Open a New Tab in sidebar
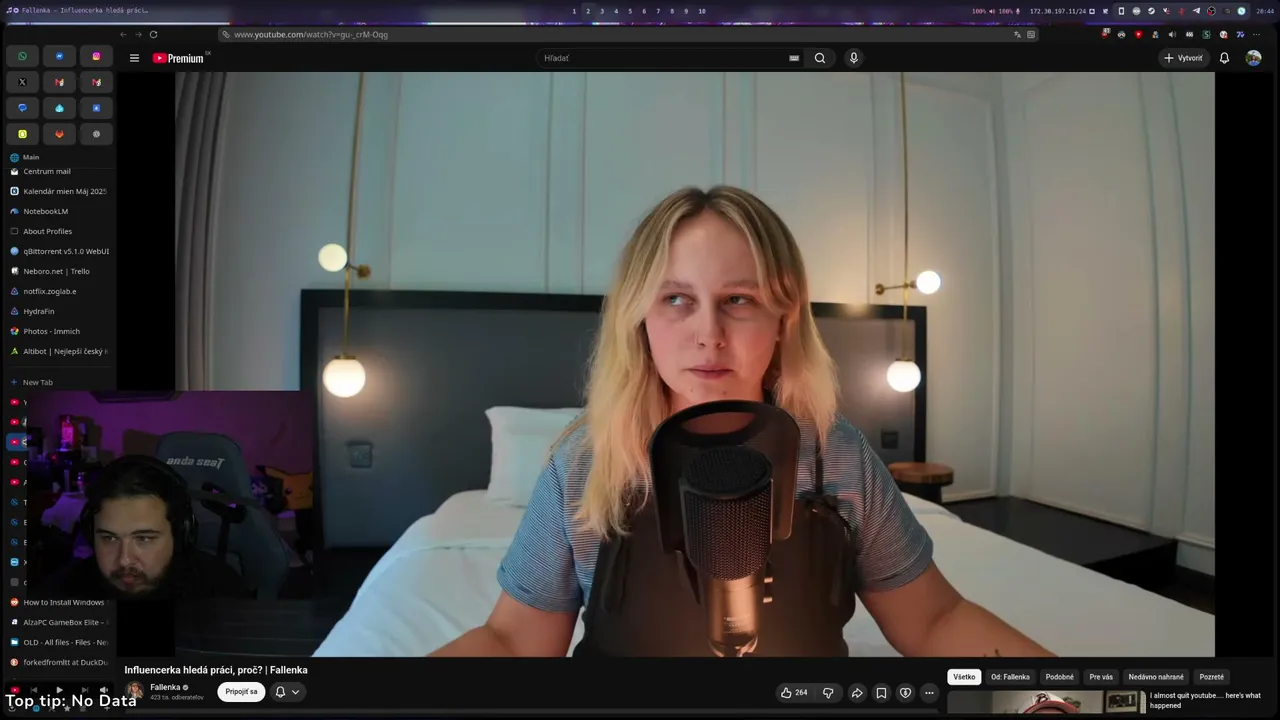 click(x=58, y=382)
